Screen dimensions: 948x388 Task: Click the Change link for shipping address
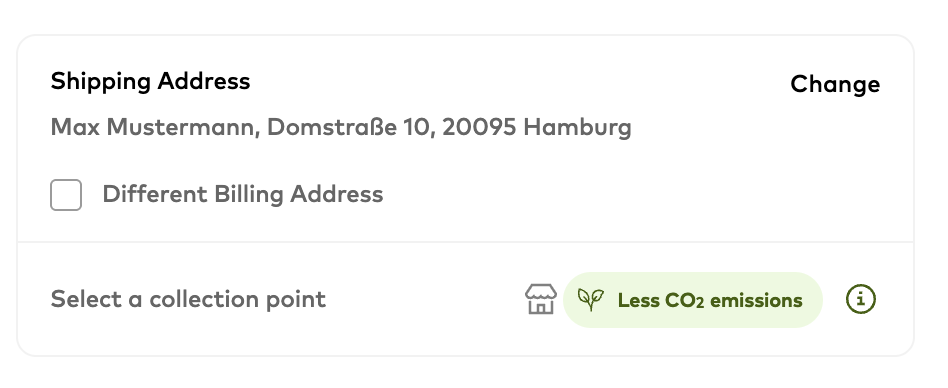(x=835, y=85)
